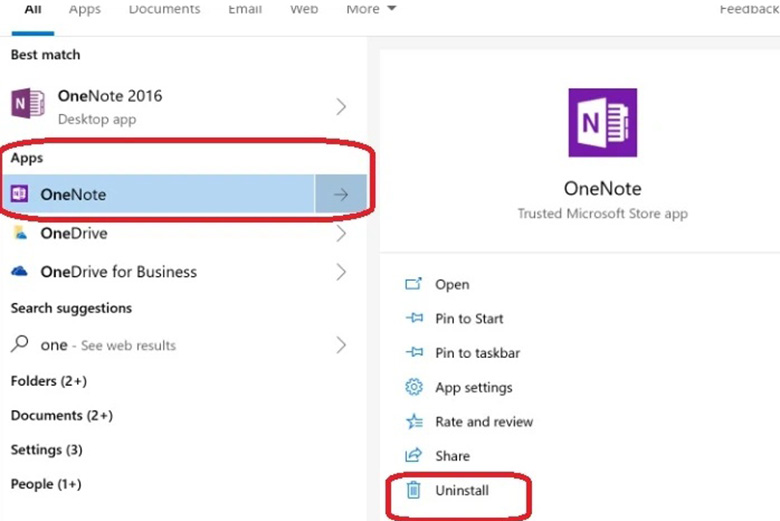Click the OneDrive app icon
Viewport: 780px width, 521px height.
point(19,232)
